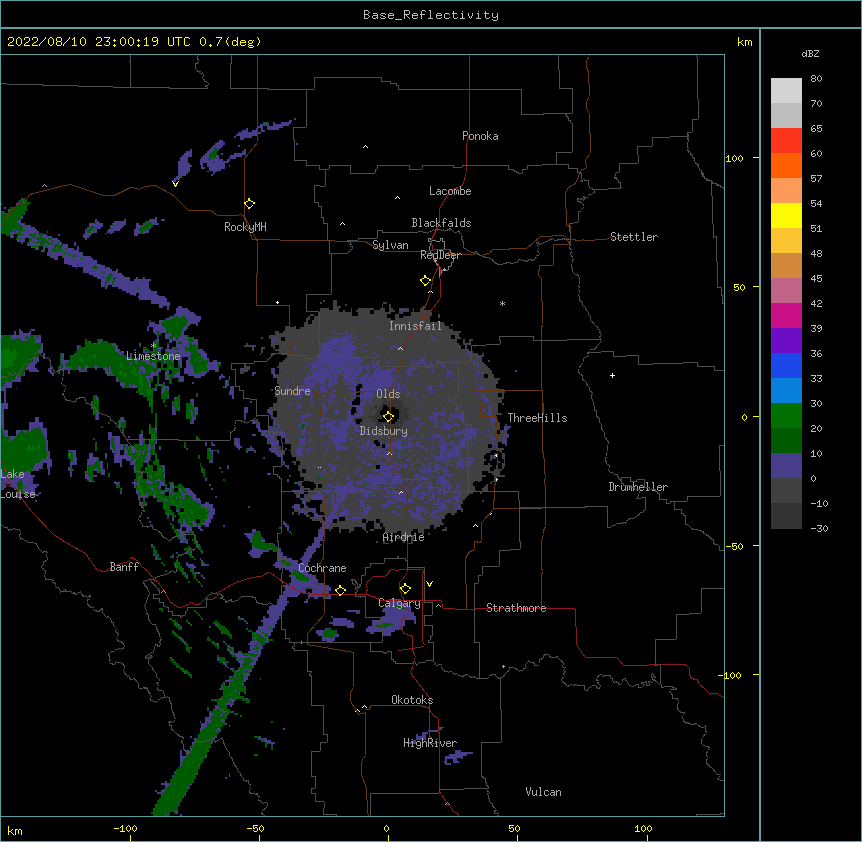The image size is (862, 842).
Task: Click the 45 value in the dBZ legend
Action: [816, 278]
